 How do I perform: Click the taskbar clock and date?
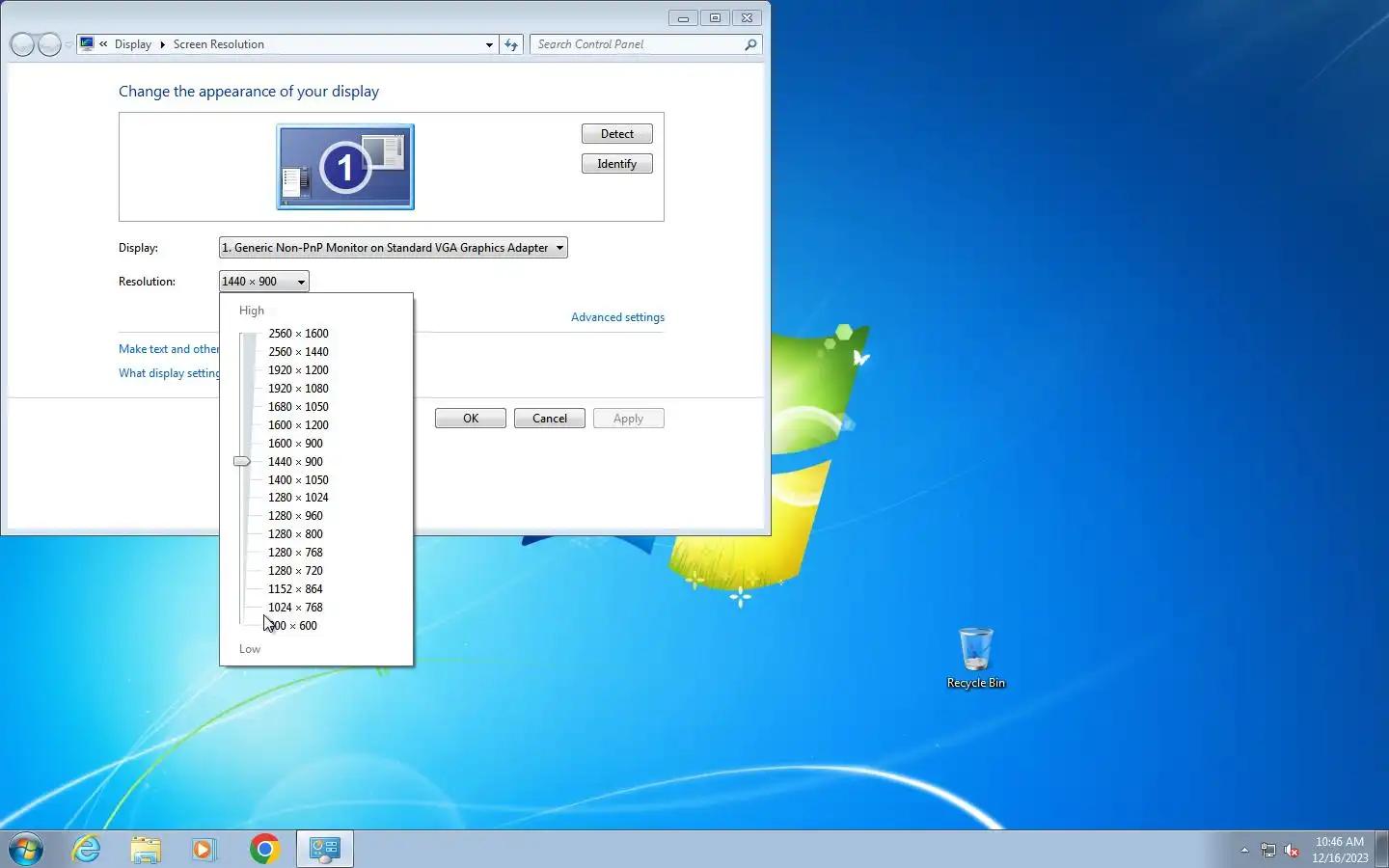(1340, 850)
